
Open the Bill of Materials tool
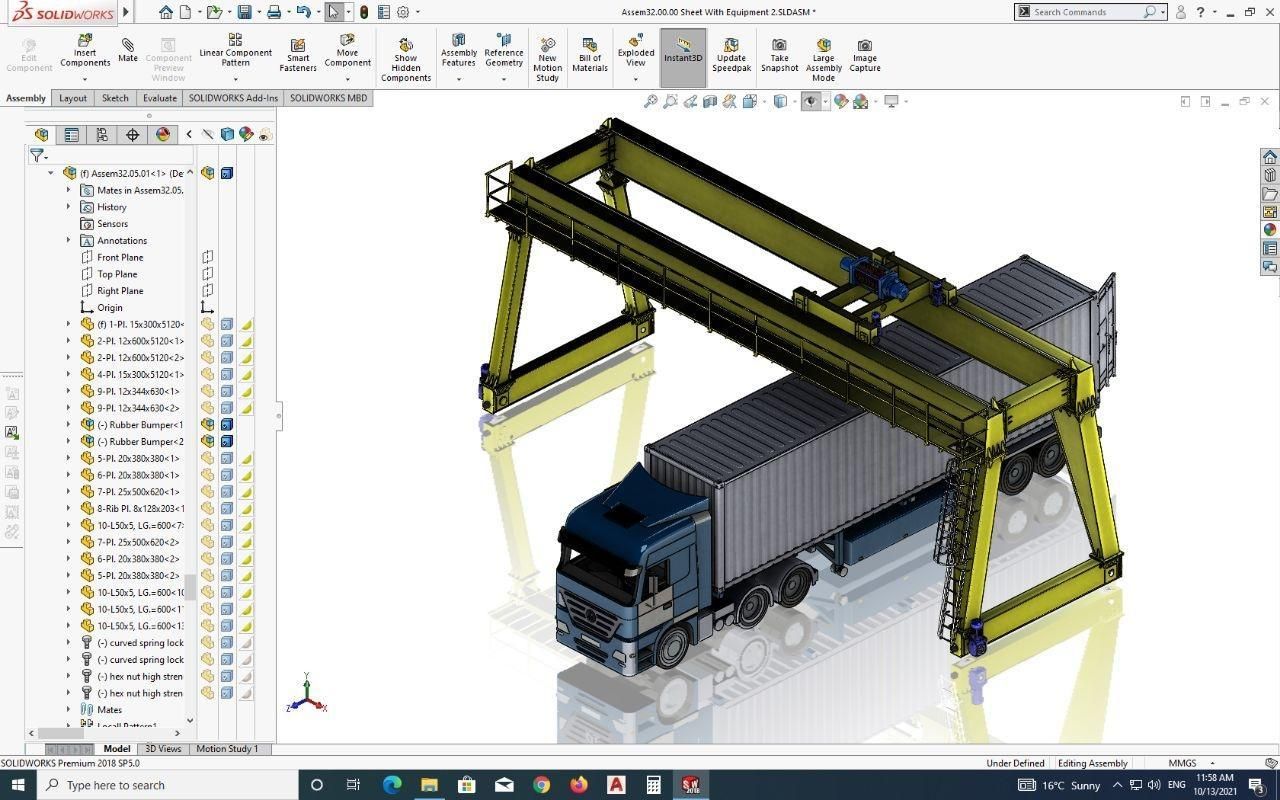point(590,56)
